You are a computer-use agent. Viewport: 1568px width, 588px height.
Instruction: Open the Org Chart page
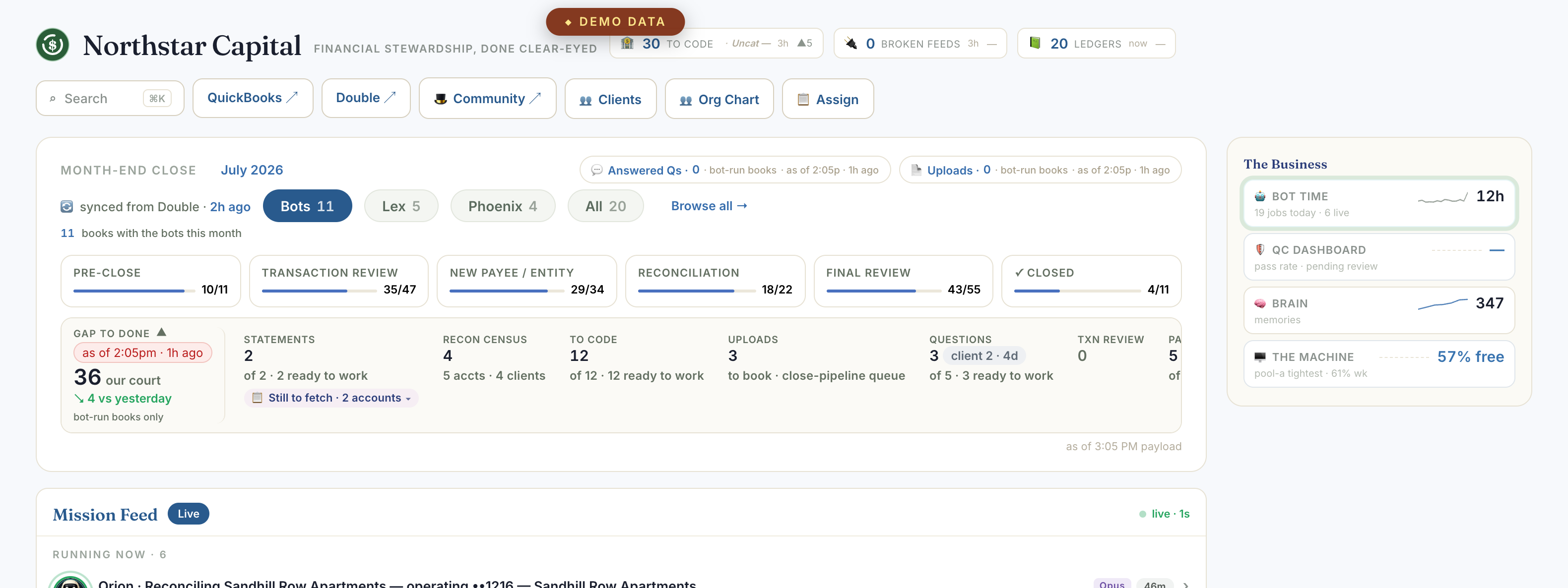pos(719,99)
